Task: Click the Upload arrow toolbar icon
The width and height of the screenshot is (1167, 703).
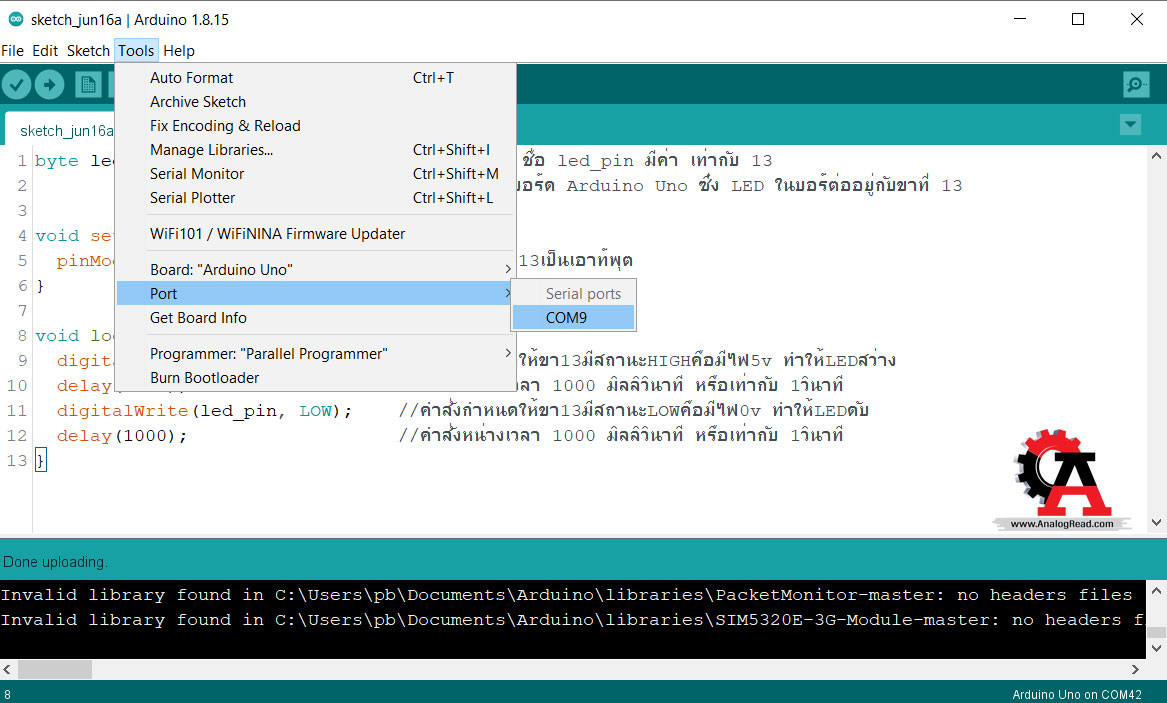Action: pos(50,85)
